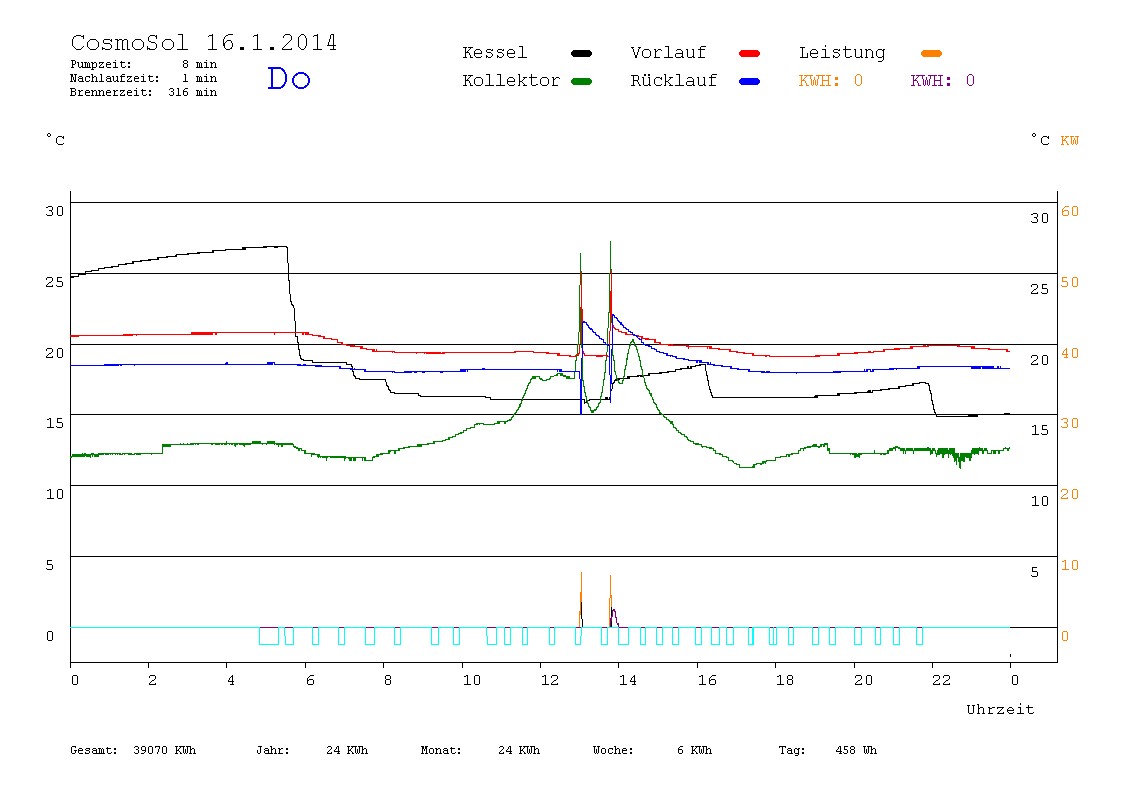1148x812 pixels.
Task: Click the "CosmoSol 16.1.2014" chart title
Action: click(x=204, y=42)
